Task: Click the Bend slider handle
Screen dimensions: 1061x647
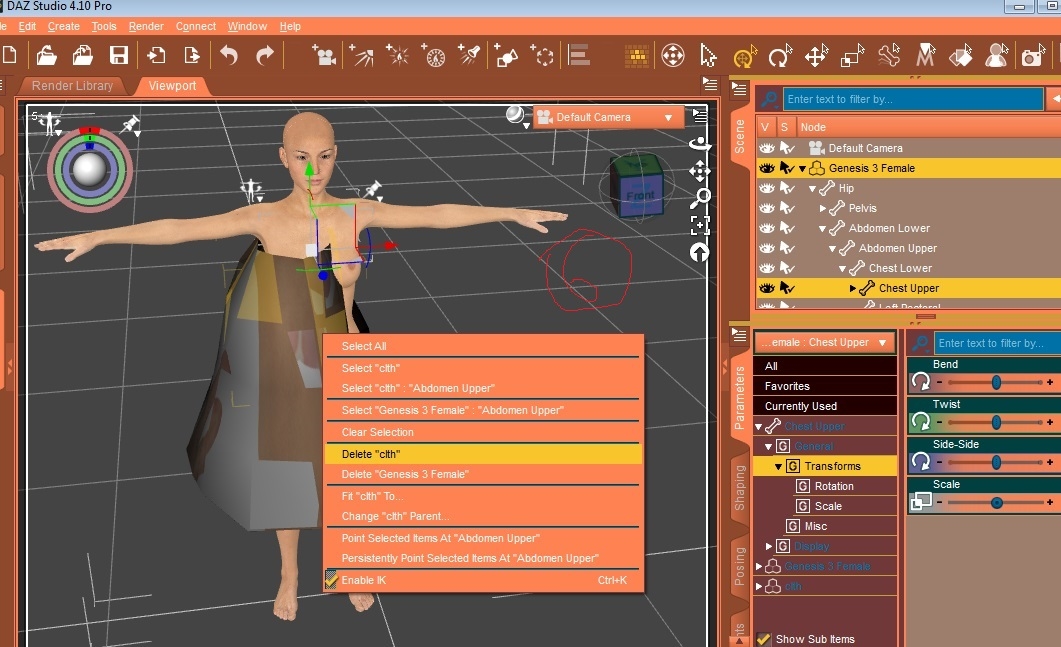Action: click(x=997, y=382)
